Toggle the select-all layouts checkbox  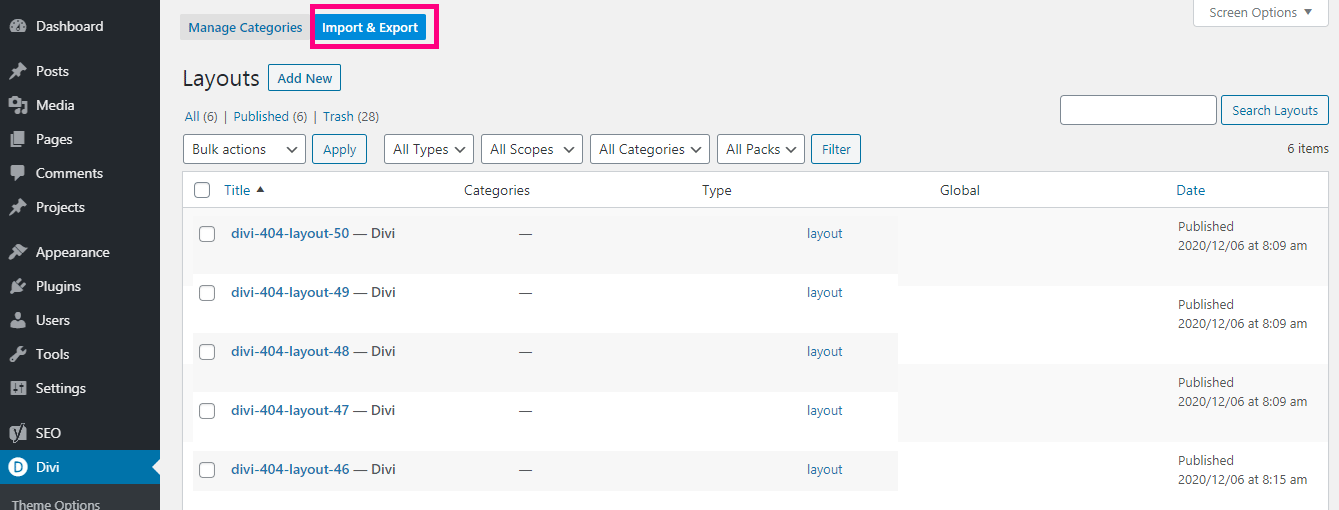point(202,190)
